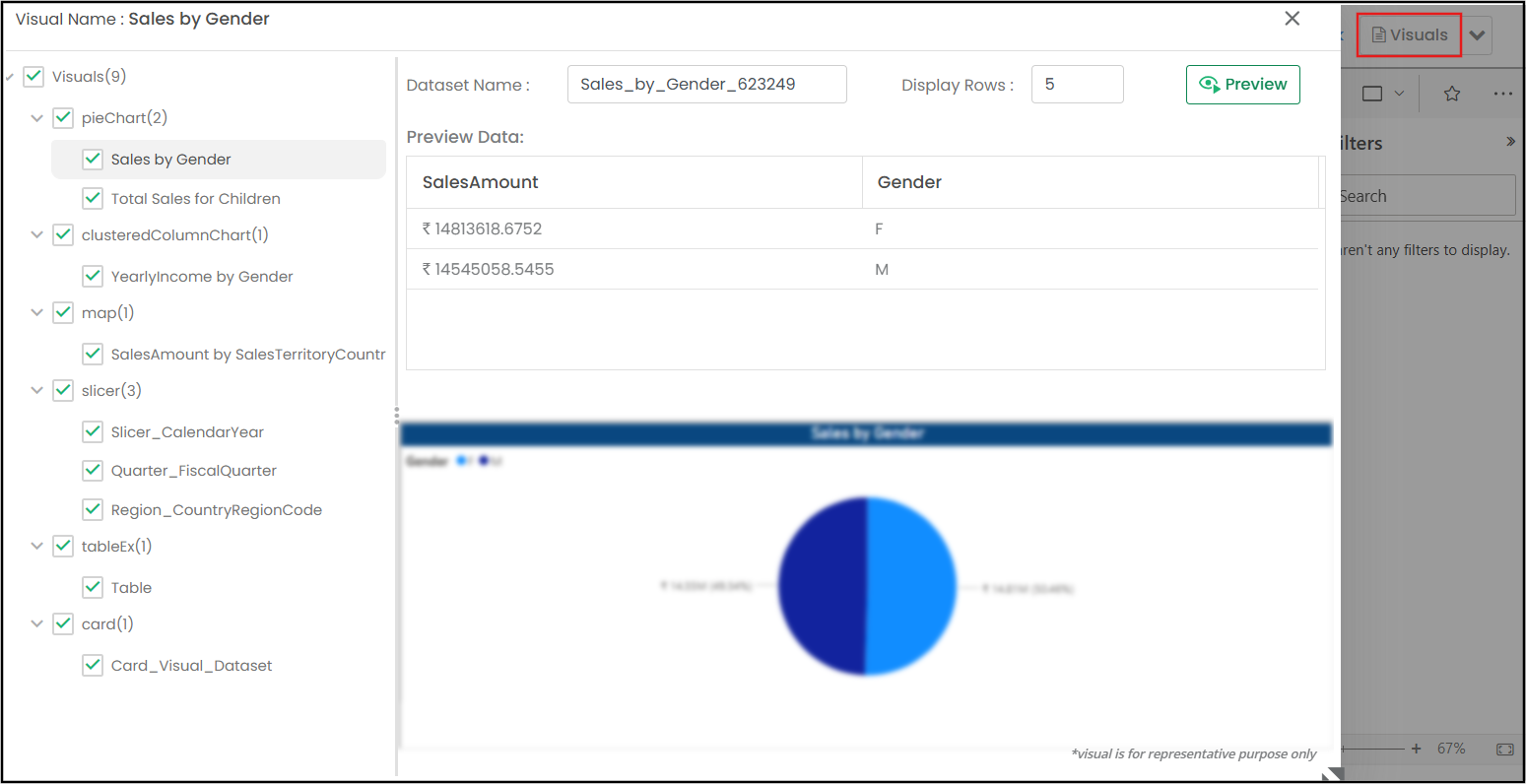Uncheck Total Sales for Children checkbox
Image resolution: width=1526 pixels, height=784 pixels.
click(93, 199)
